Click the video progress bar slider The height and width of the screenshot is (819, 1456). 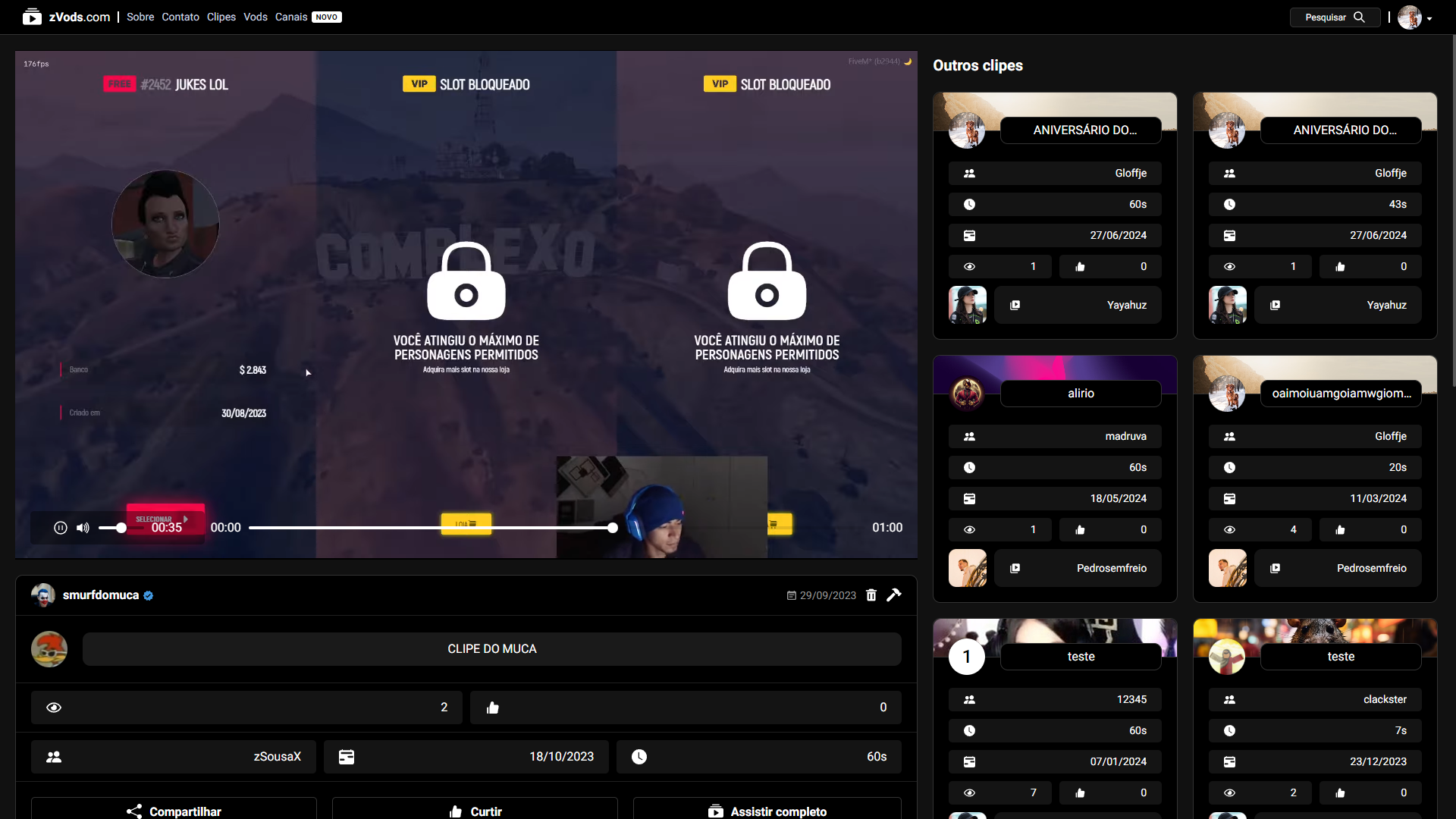point(431,528)
